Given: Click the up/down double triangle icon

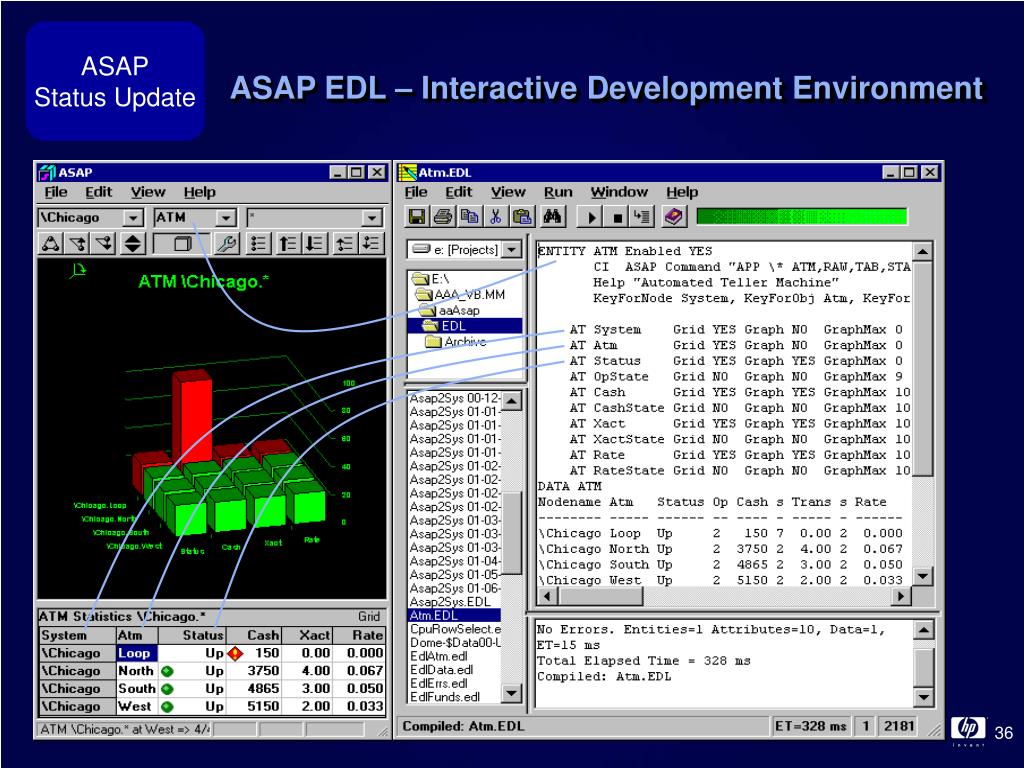Looking at the screenshot, I should tap(133, 244).
